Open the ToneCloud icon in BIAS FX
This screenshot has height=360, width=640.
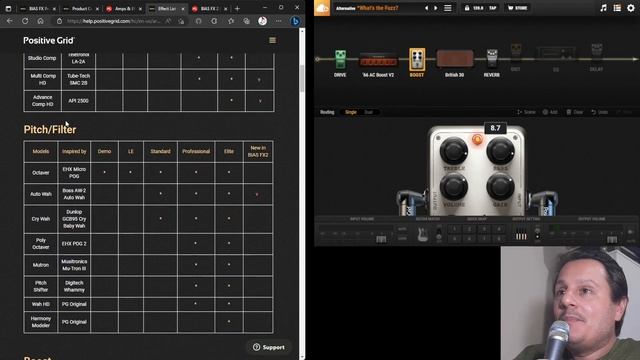[322, 8]
